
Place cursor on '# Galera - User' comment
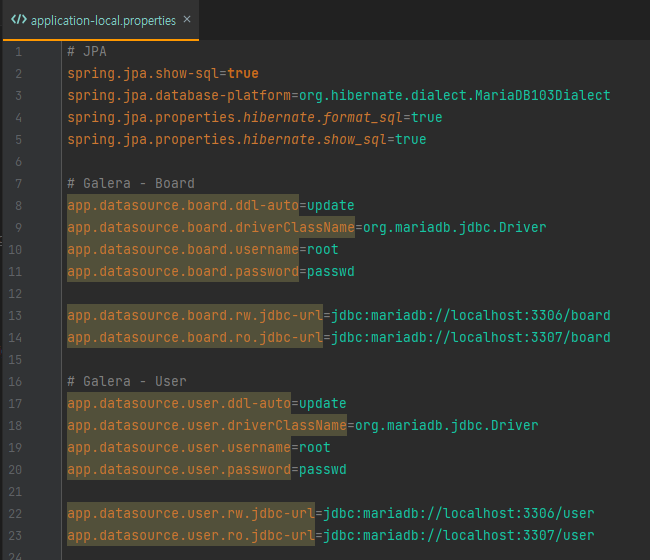tap(126, 382)
